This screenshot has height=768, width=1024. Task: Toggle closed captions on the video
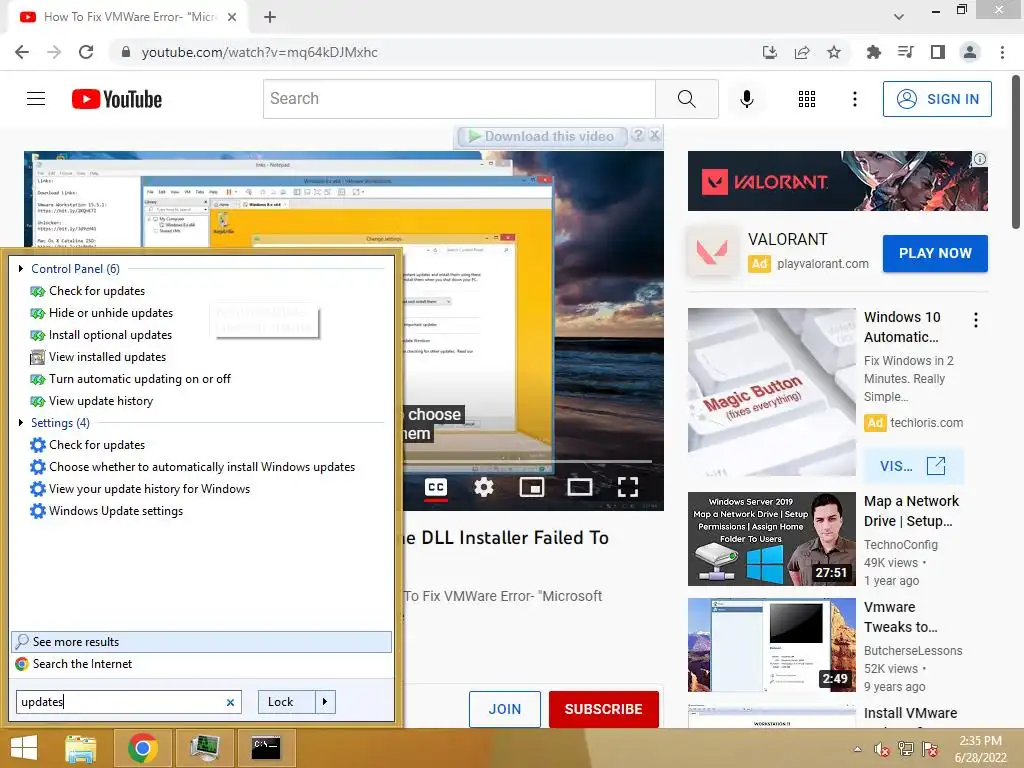[x=436, y=487]
